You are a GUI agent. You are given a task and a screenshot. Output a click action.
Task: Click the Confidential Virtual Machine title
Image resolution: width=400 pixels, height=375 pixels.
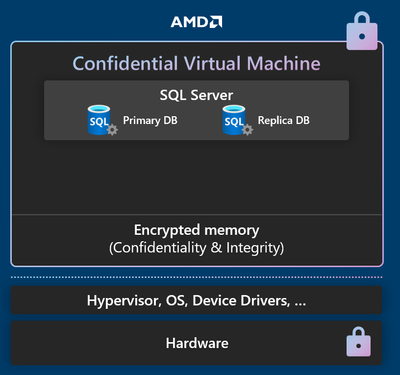196,63
